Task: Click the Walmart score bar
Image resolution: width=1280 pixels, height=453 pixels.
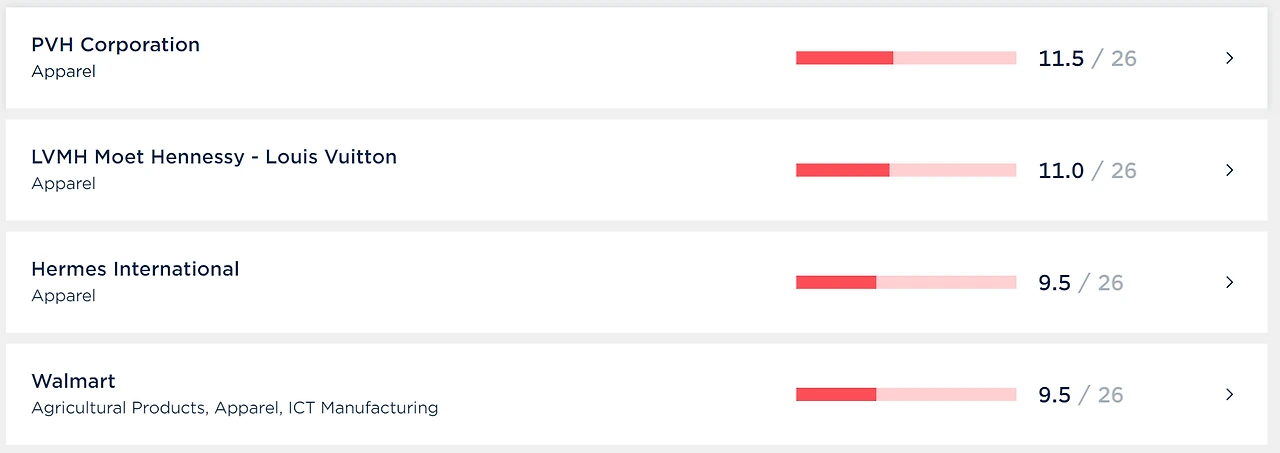Action: (x=905, y=394)
